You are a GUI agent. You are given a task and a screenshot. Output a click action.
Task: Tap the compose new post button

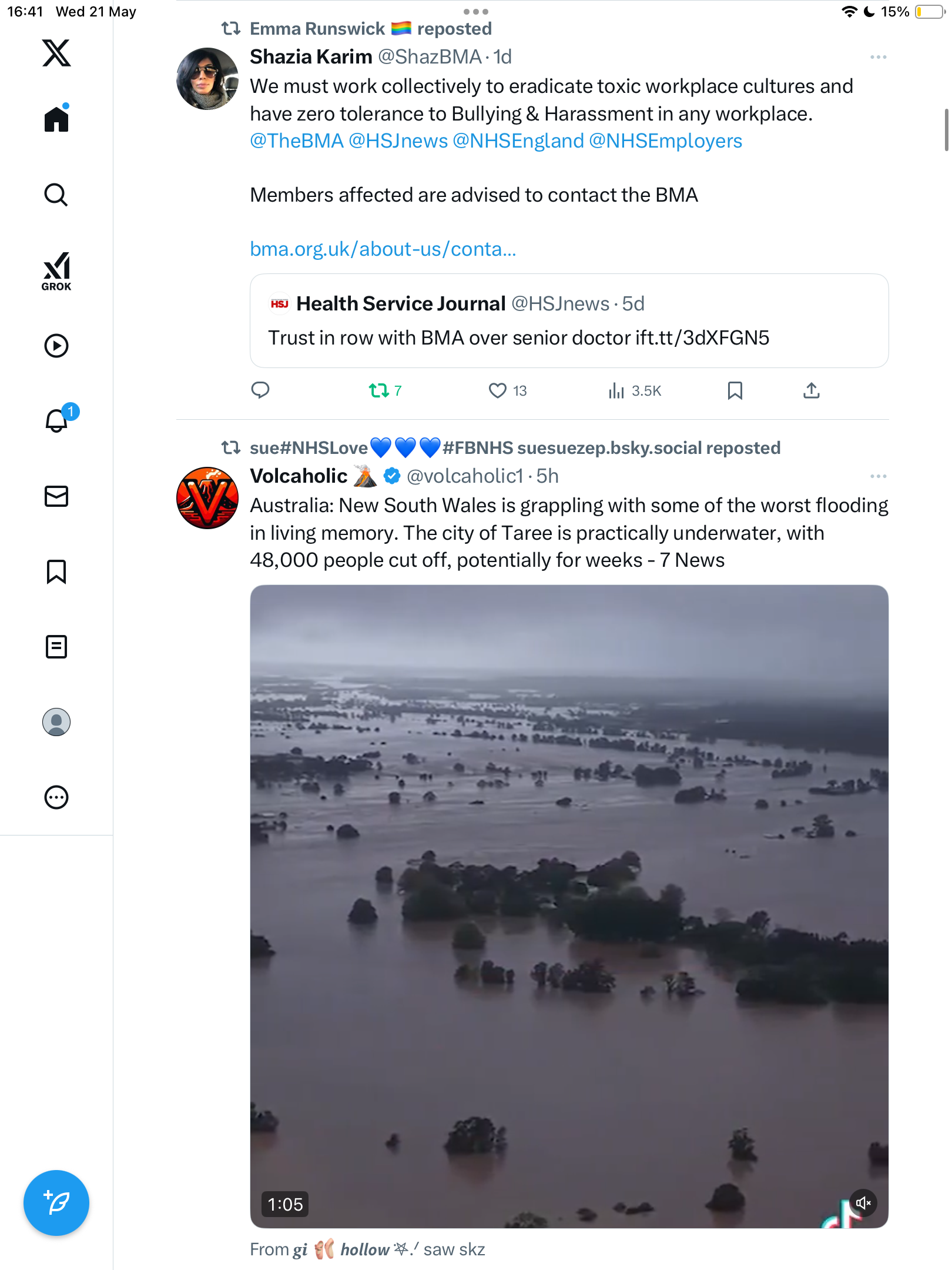click(56, 1203)
